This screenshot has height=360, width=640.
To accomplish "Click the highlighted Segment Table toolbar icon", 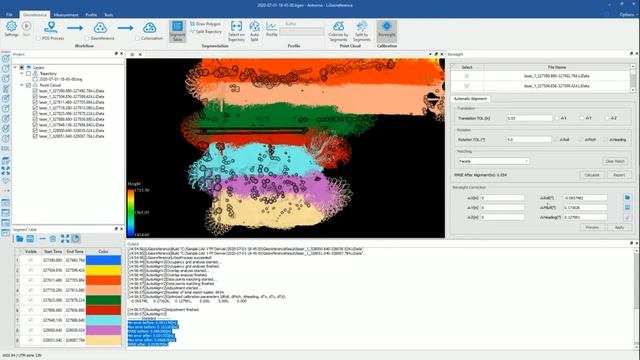I will (76, 239).
